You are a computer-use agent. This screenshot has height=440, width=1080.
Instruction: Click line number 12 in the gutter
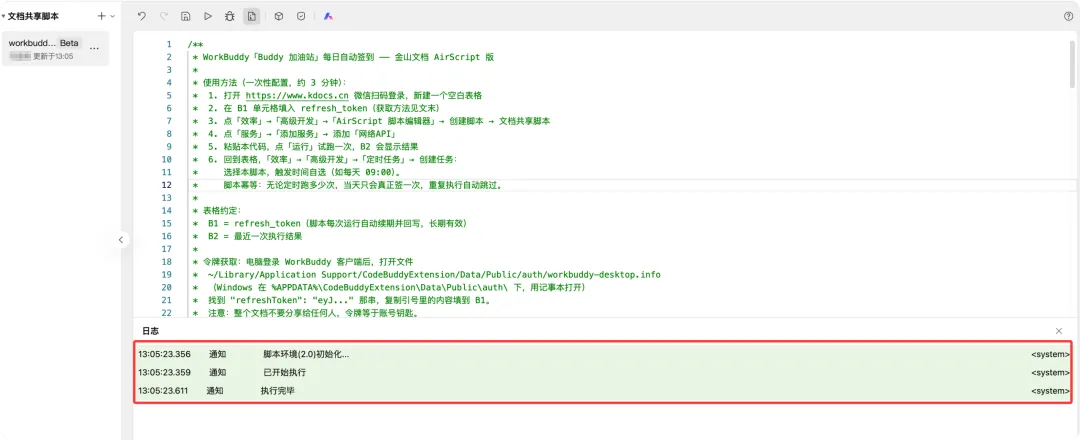click(x=167, y=185)
